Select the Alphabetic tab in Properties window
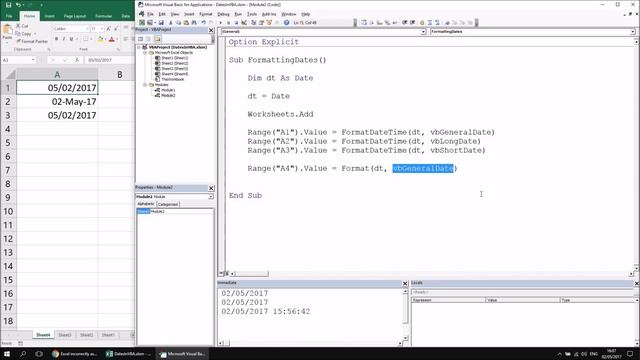Viewport: 640px width, 360px height. [x=146, y=204]
